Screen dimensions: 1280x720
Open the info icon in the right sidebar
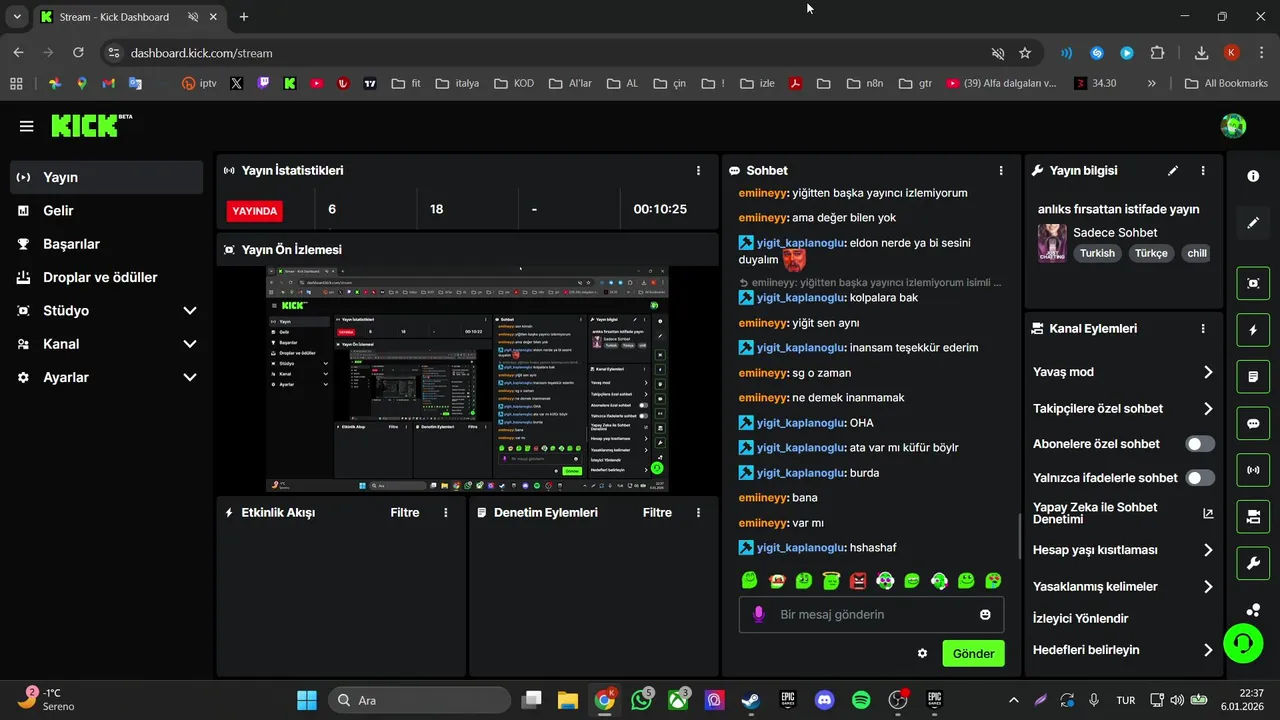point(1253,176)
